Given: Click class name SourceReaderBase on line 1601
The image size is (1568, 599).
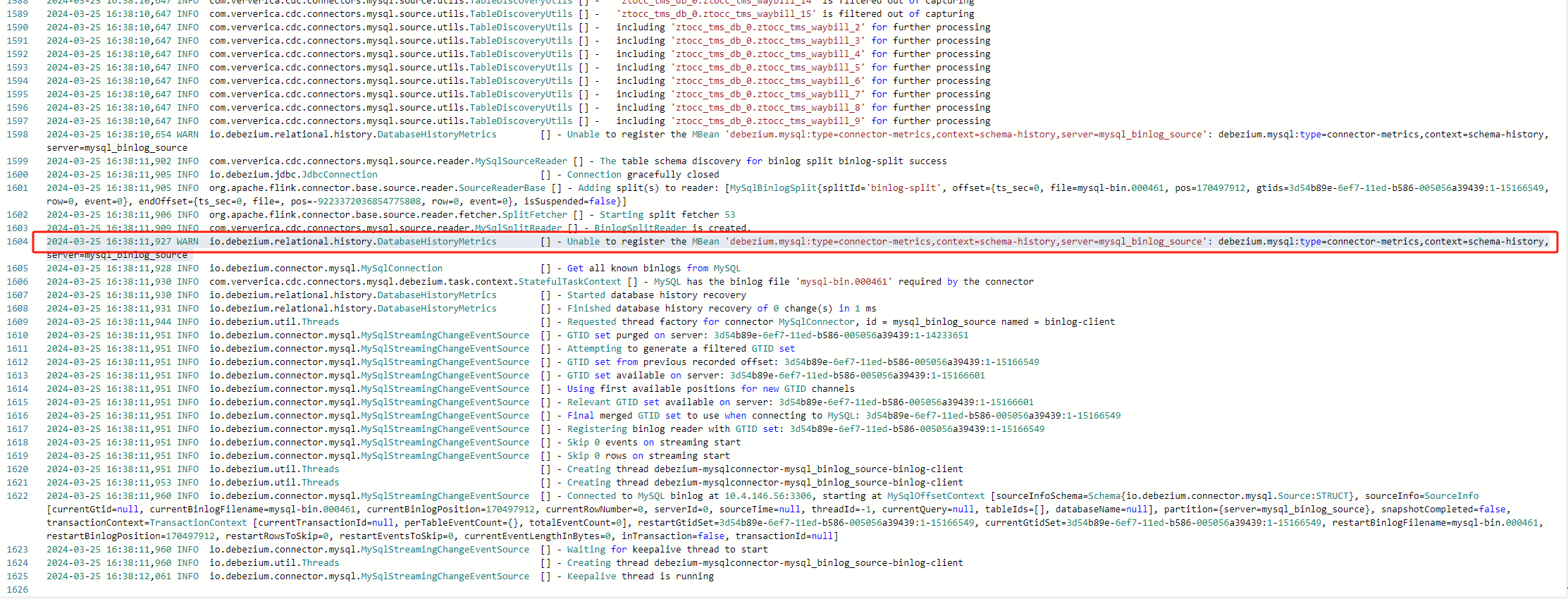Looking at the screenshot, I should tap(502, 188).
